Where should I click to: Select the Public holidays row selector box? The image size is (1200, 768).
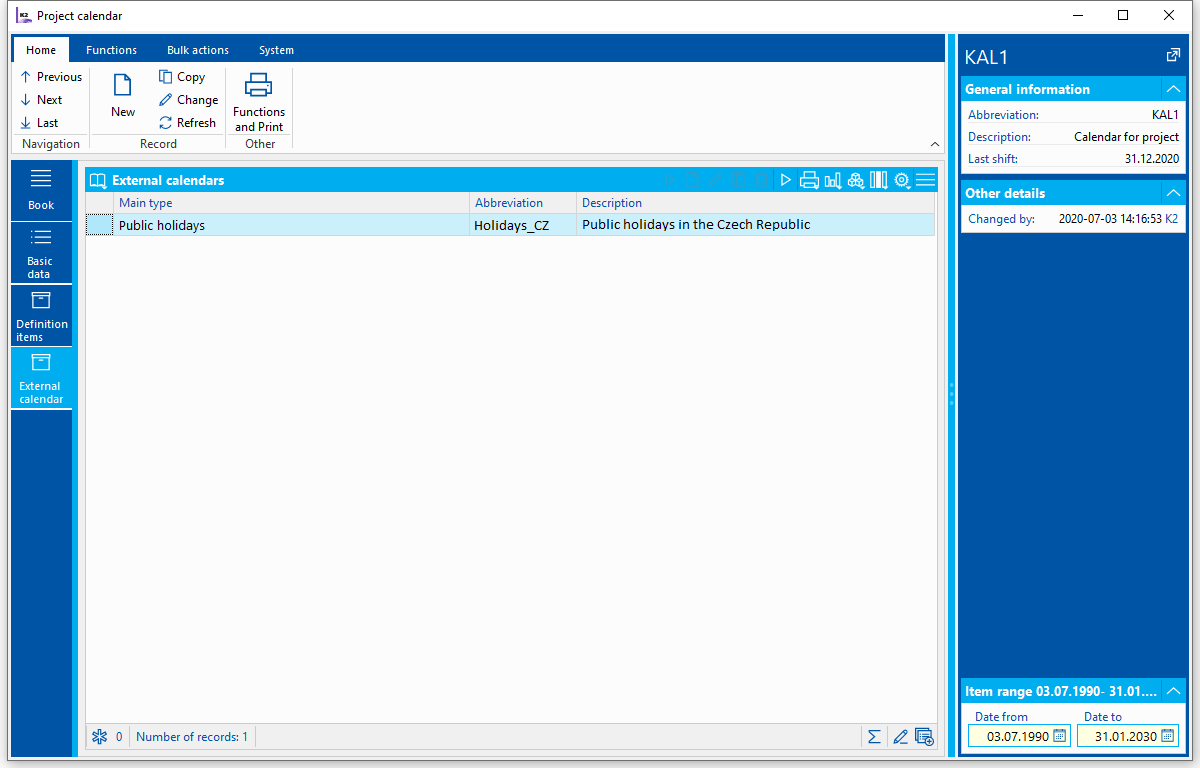click(100, 225)
